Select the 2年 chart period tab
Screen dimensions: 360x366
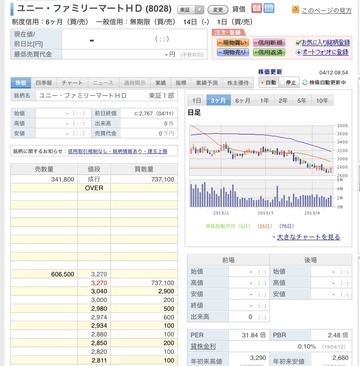click(x=283, y=100)
